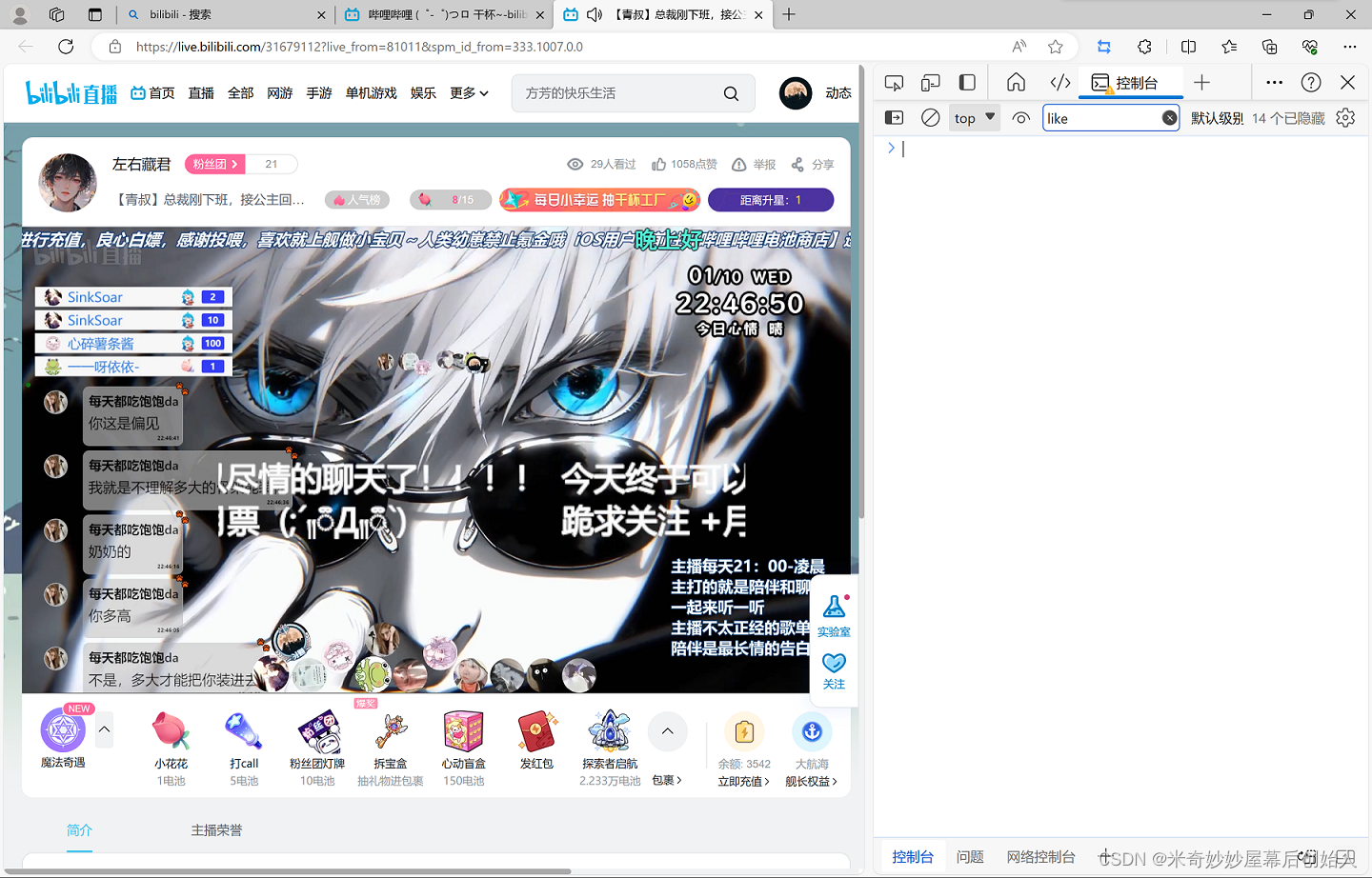The width and height of the screenshot is (1372, 878).
Task: Open the bilibili 直播 logo
Action: (x=71, y=92)
